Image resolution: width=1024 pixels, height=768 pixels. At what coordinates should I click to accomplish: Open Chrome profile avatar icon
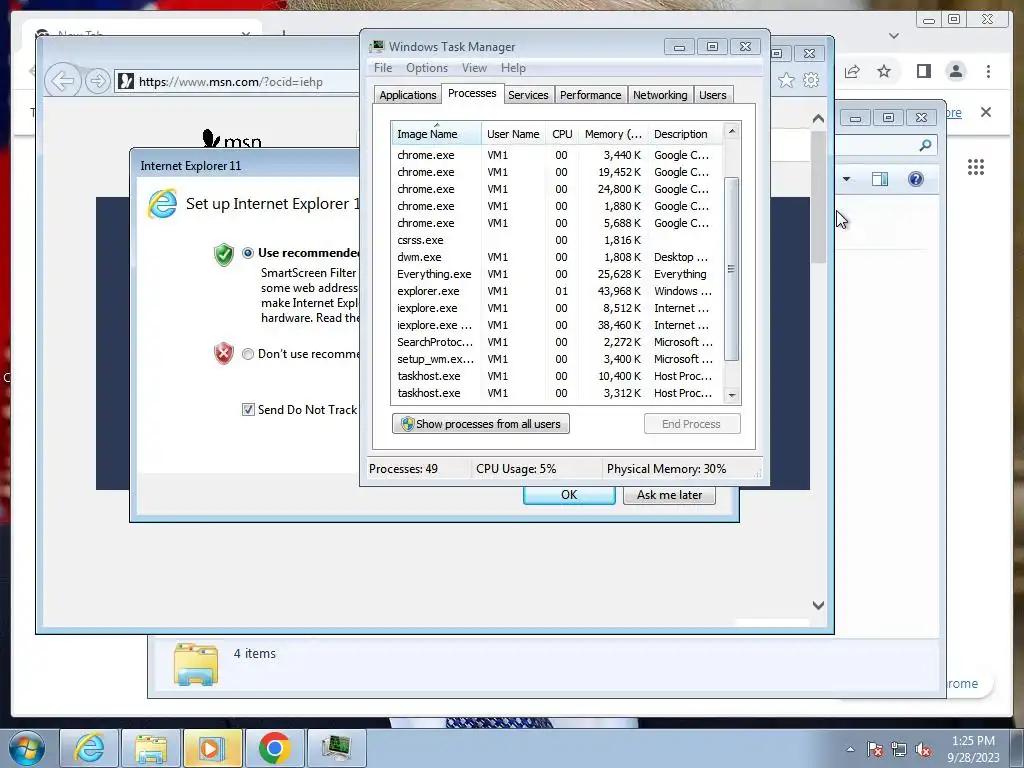956,71
